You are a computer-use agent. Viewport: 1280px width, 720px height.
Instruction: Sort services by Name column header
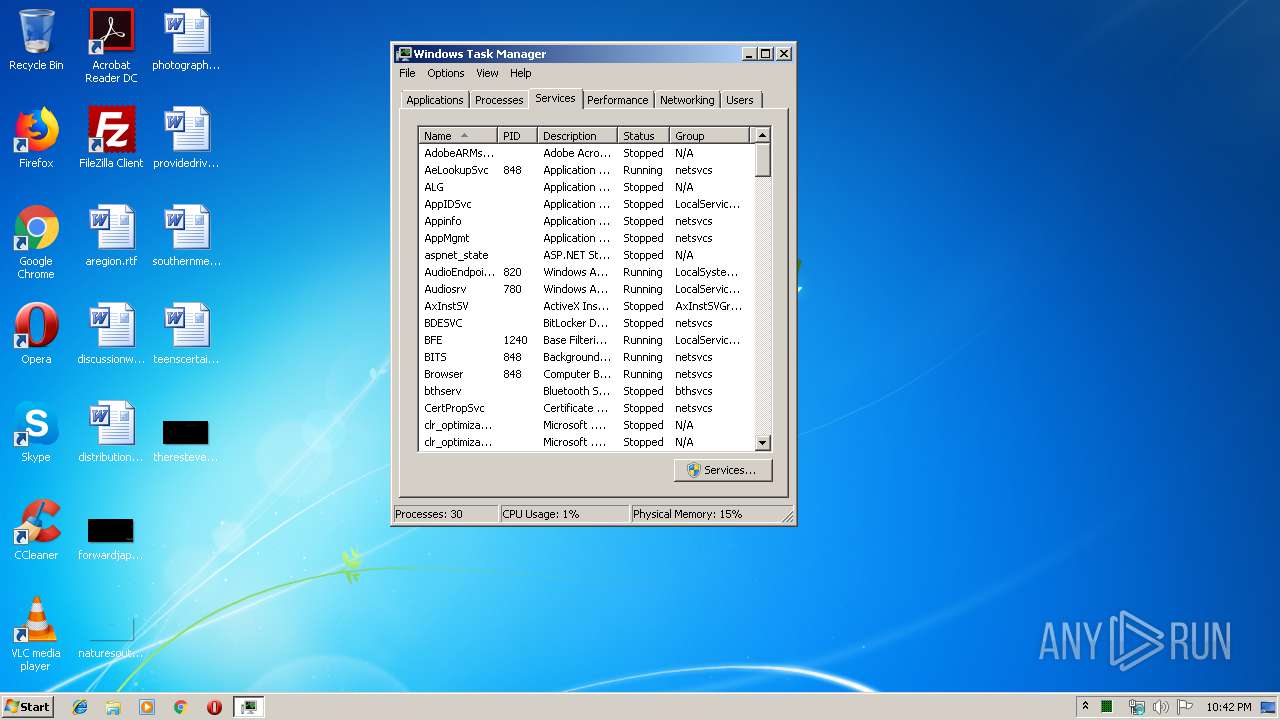tap(458, 136)
